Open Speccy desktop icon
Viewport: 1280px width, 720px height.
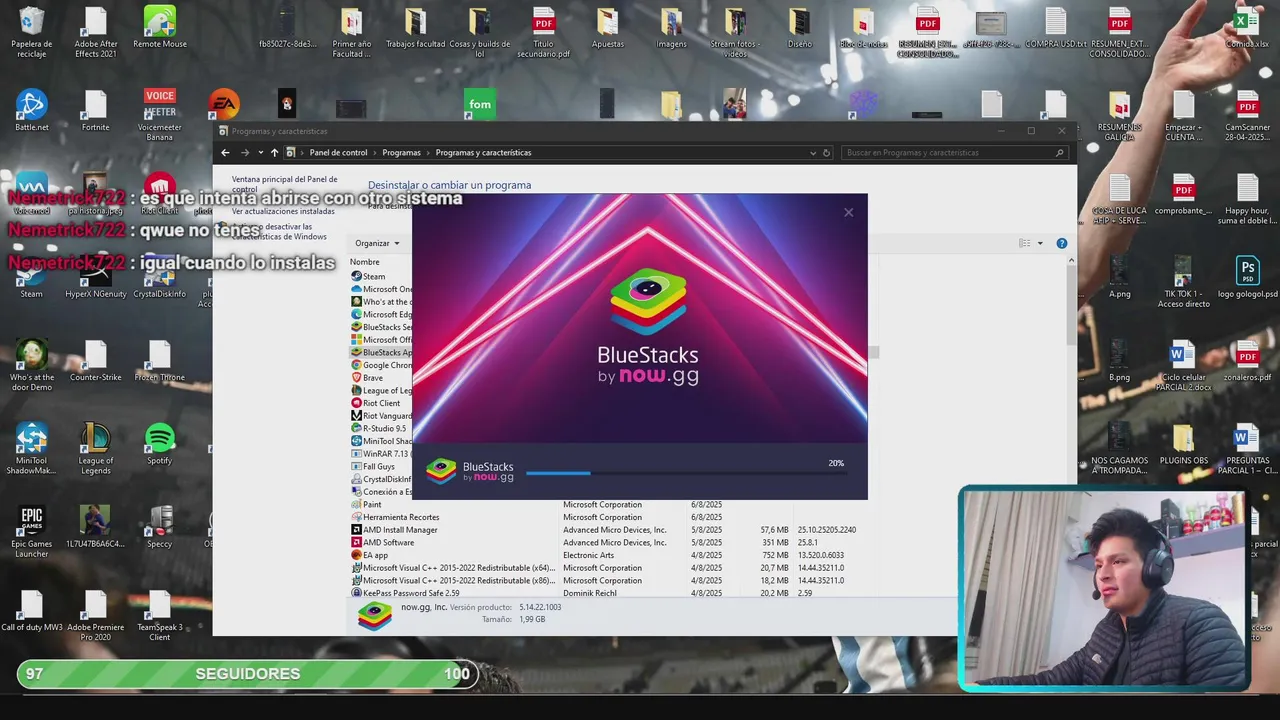pos(160,528)
